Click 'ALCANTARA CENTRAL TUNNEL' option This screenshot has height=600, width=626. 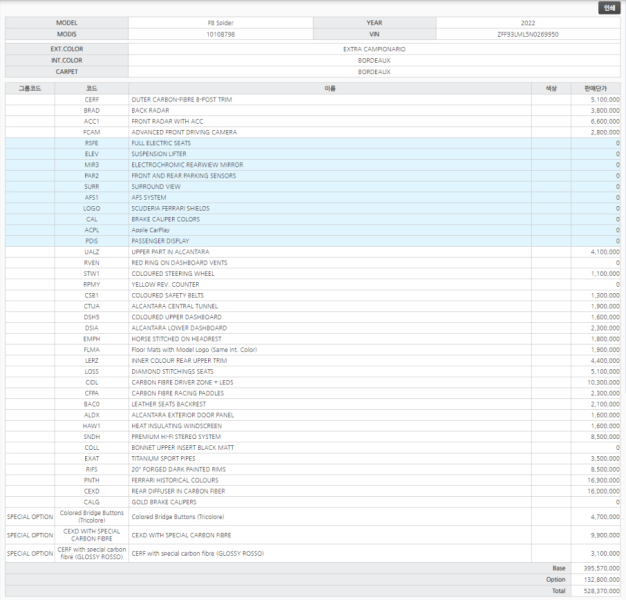point(174,306)
